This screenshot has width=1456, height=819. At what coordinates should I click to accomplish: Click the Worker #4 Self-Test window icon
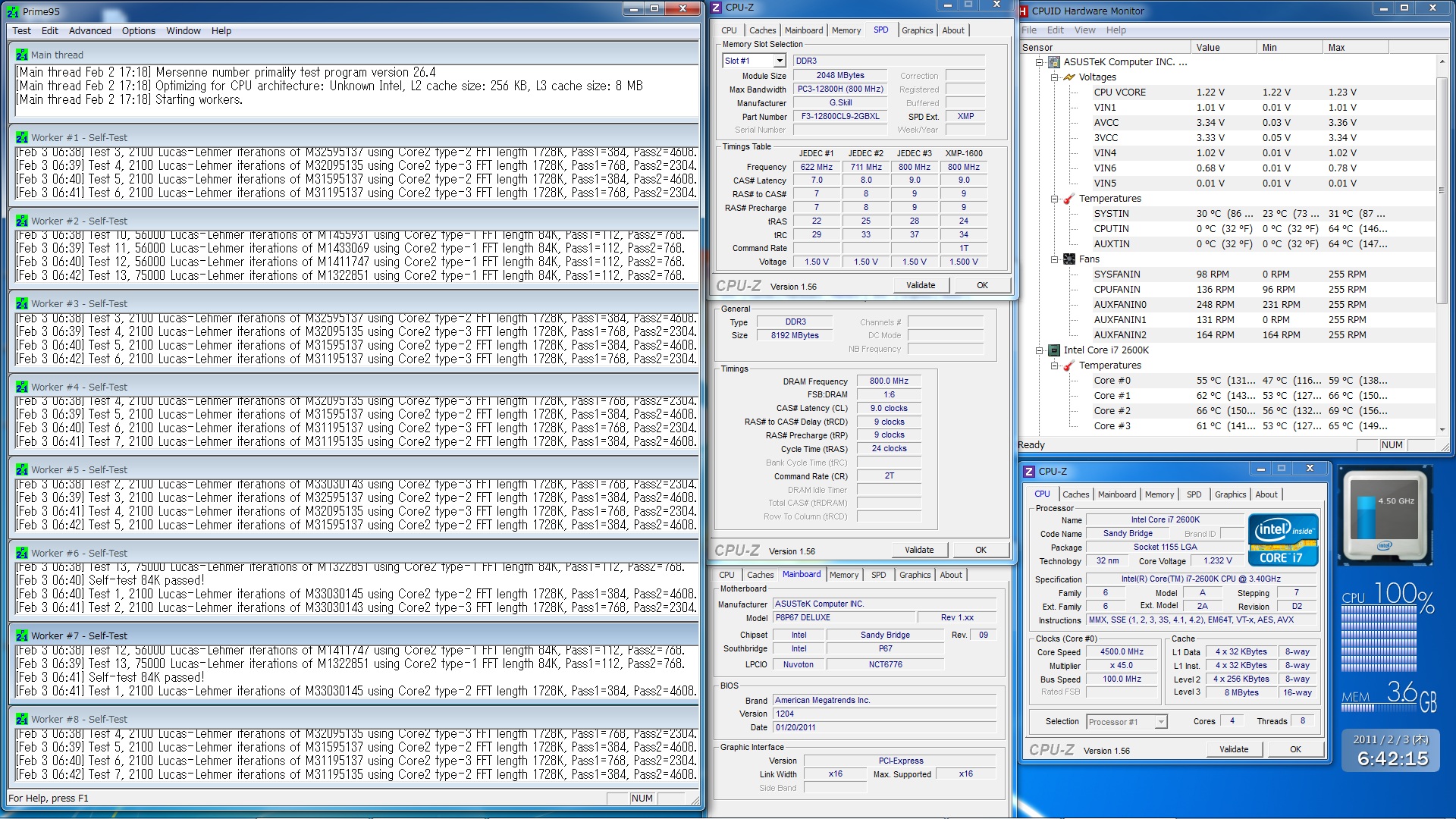pyautogui.click(x=22, y=387)
